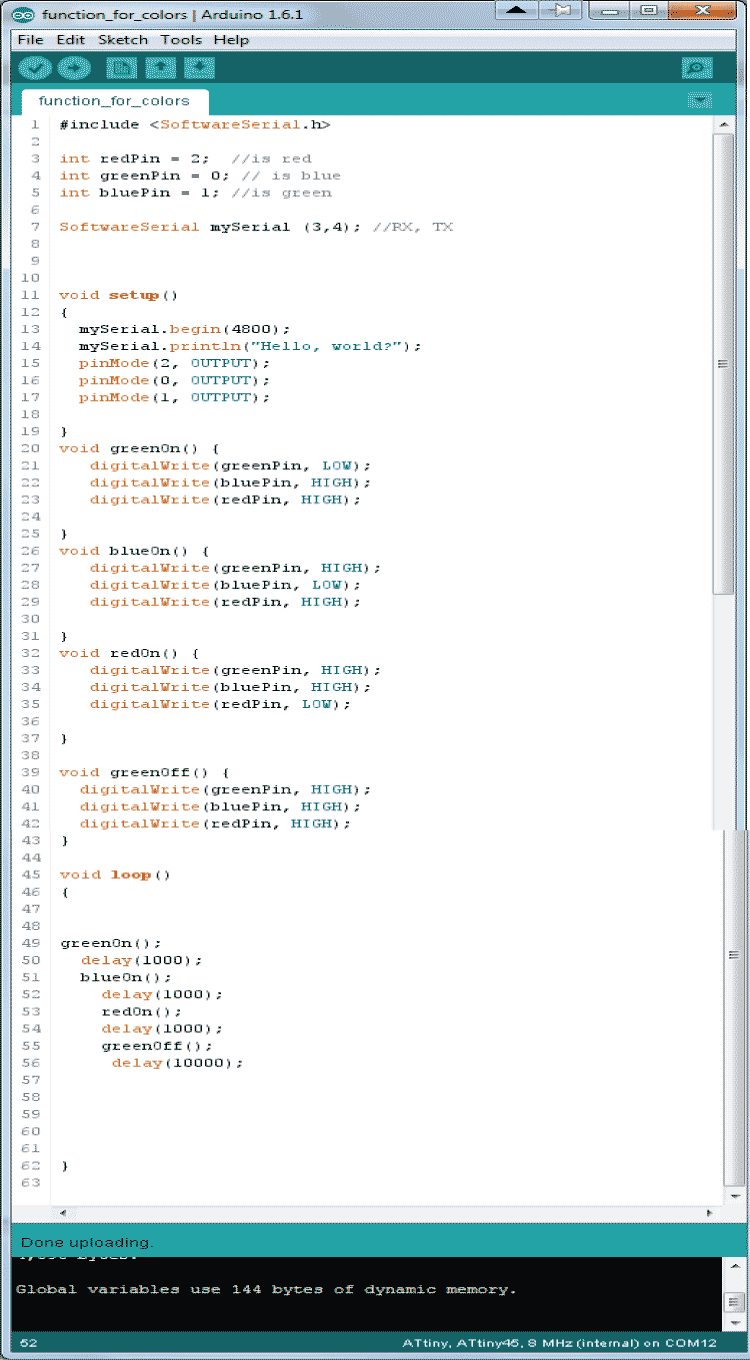
Task: Click the 'greenOn();' call in loop
Action: tap(110, 942)
